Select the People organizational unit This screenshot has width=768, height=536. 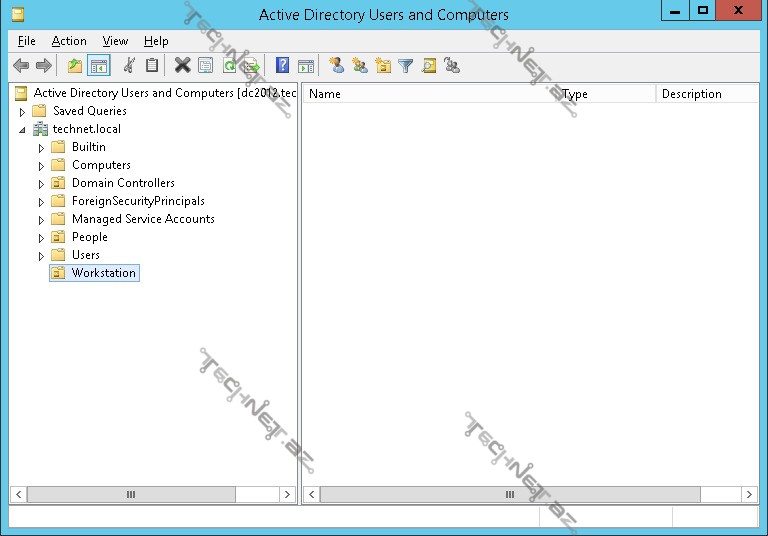[89, 237]
